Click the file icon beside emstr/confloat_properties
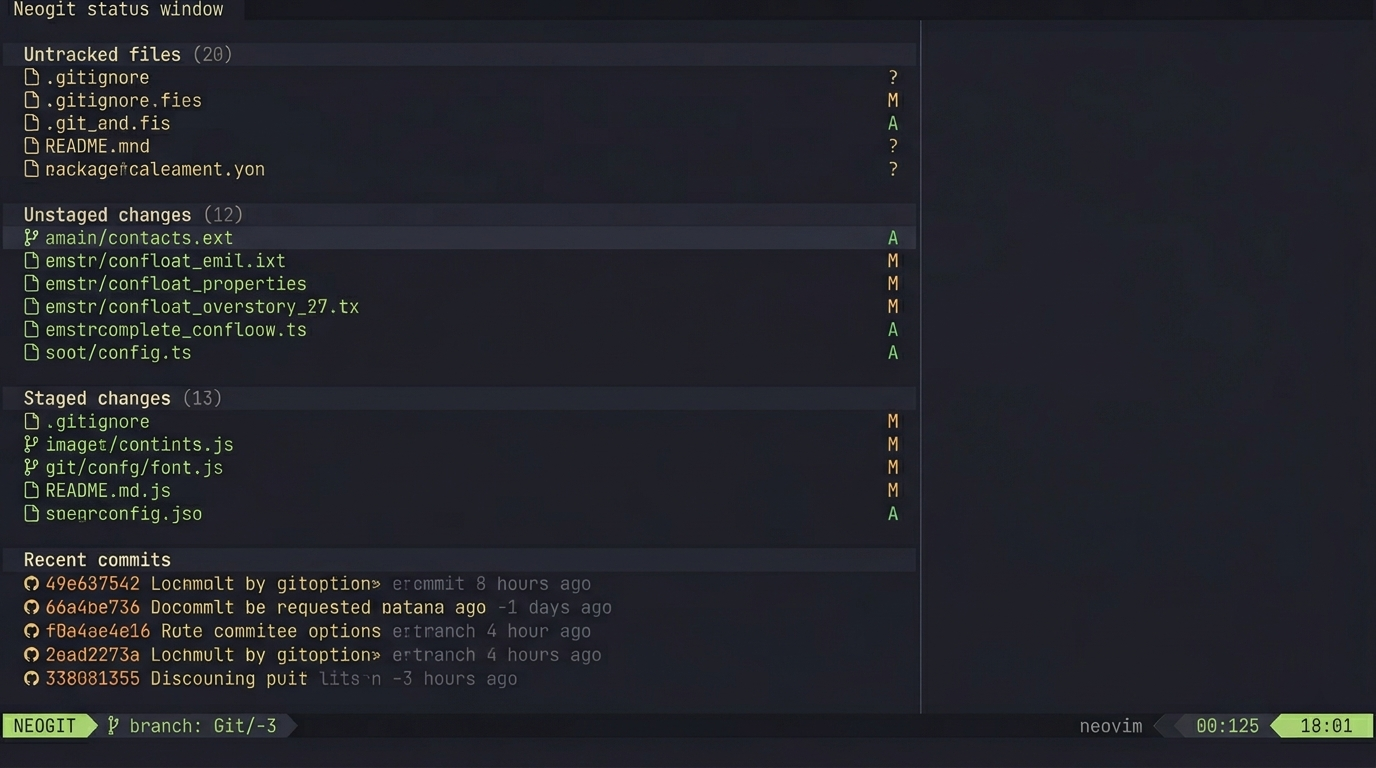This screenshot has height=768, width=1376. coord(31,284)
